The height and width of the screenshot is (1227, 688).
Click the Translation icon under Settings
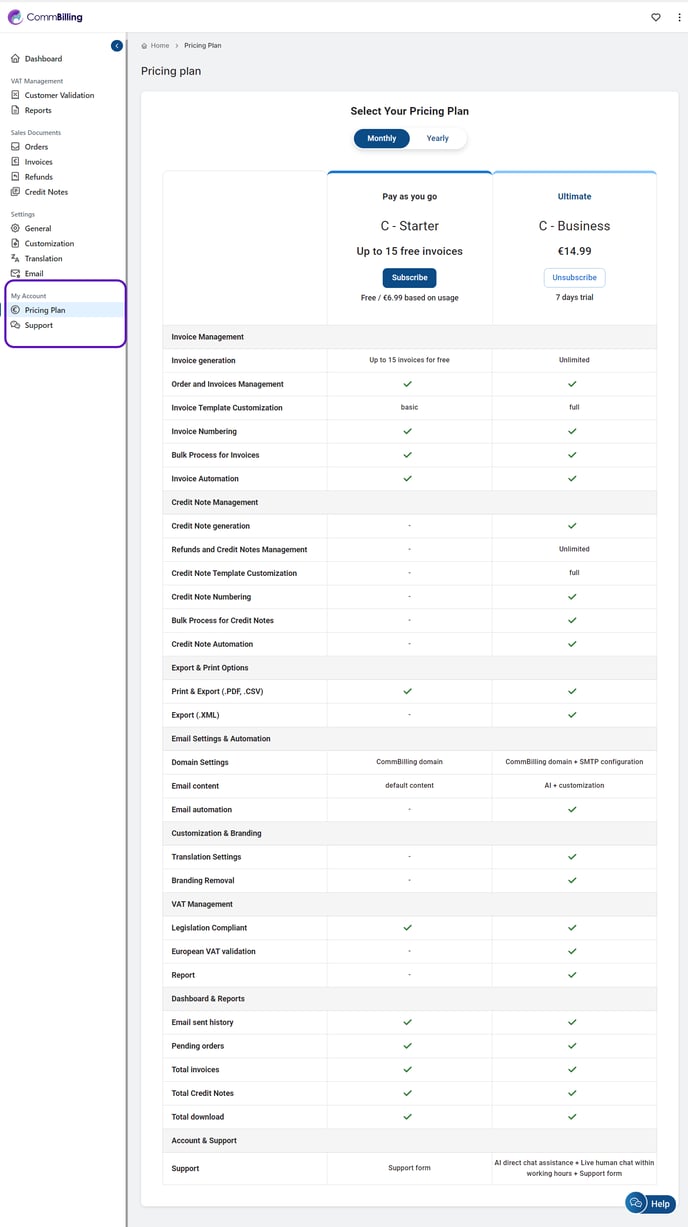coord(15,259)
